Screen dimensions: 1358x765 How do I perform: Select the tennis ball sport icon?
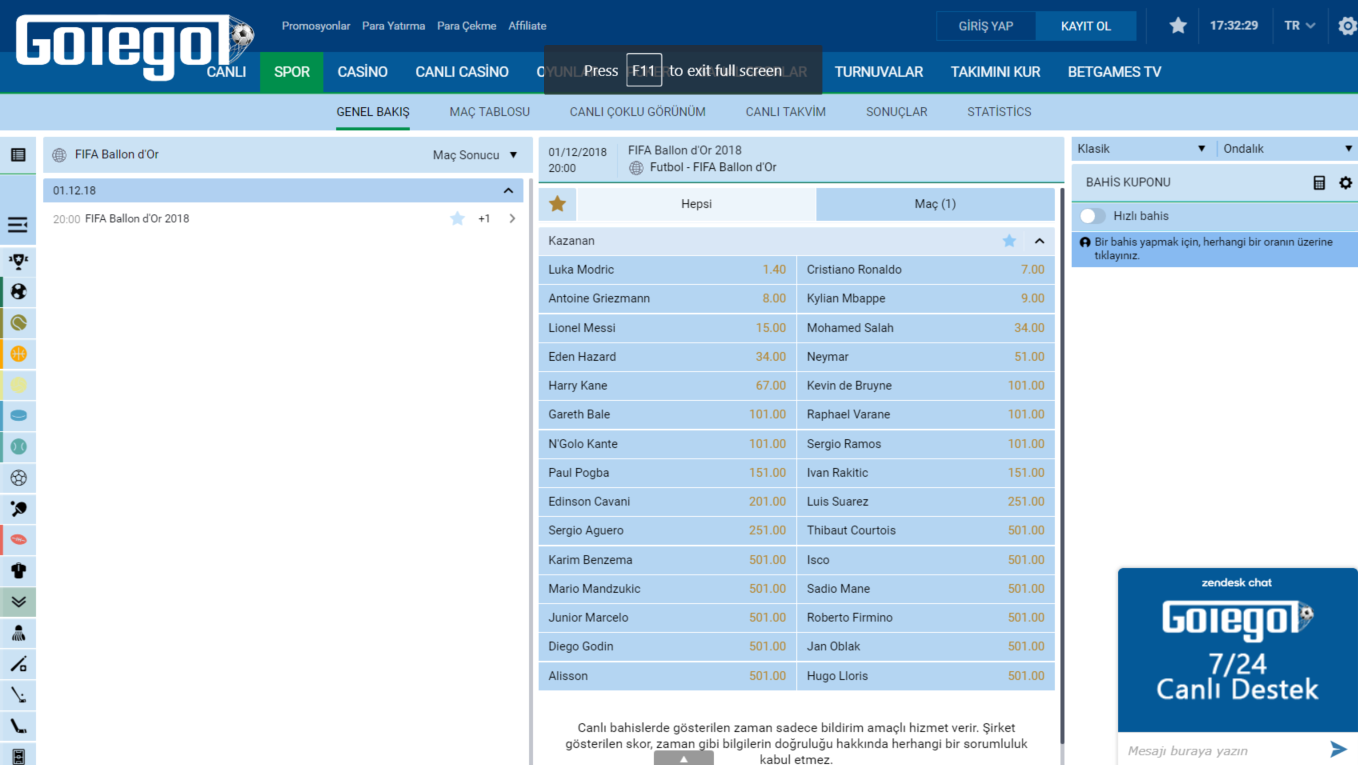click(18, 323)
